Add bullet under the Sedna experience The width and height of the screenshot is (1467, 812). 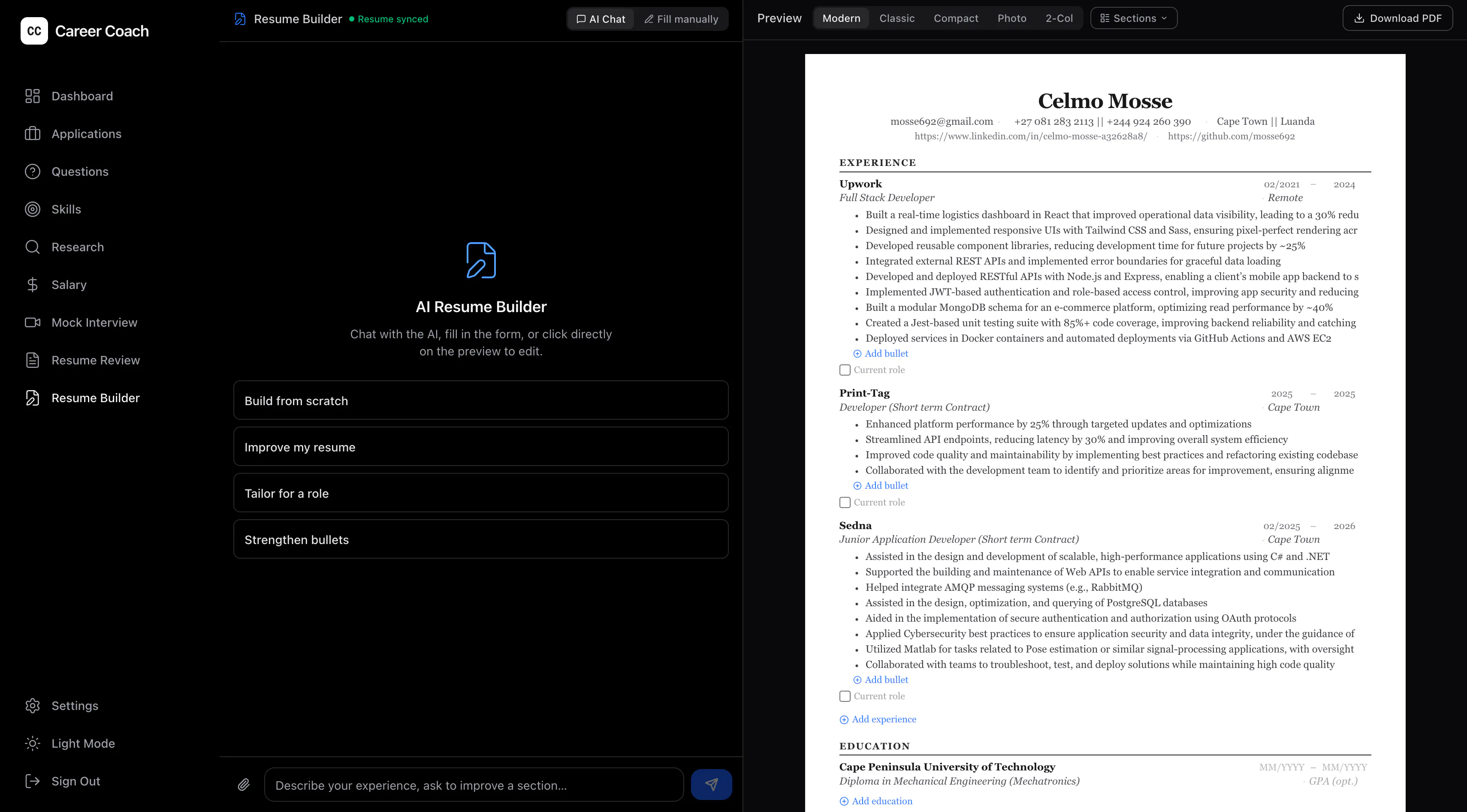pyautogui.click(x=881, y=680)
